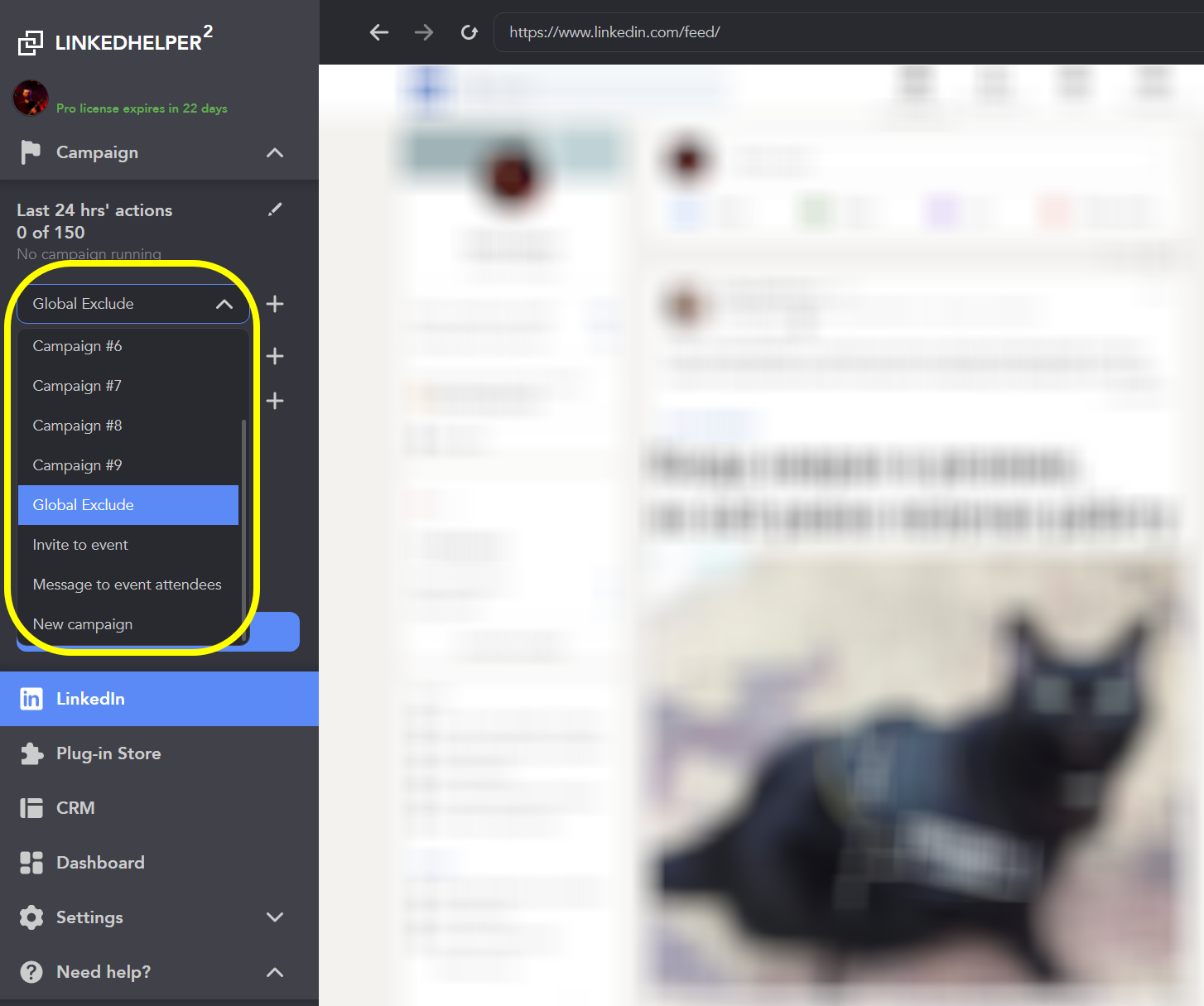Click the Need help question mark icon
The image size is (1204, 1006).
point(31,972)
